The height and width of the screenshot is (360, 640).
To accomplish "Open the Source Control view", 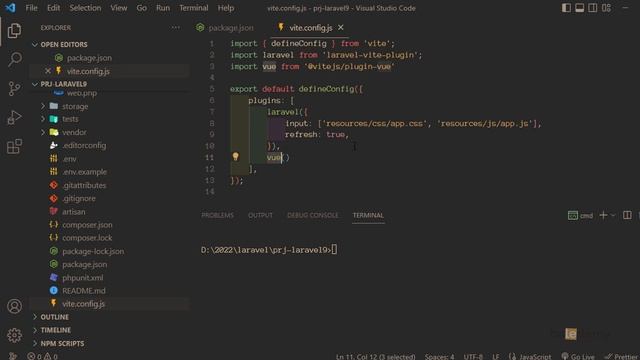I will click(x=14, y=88).
